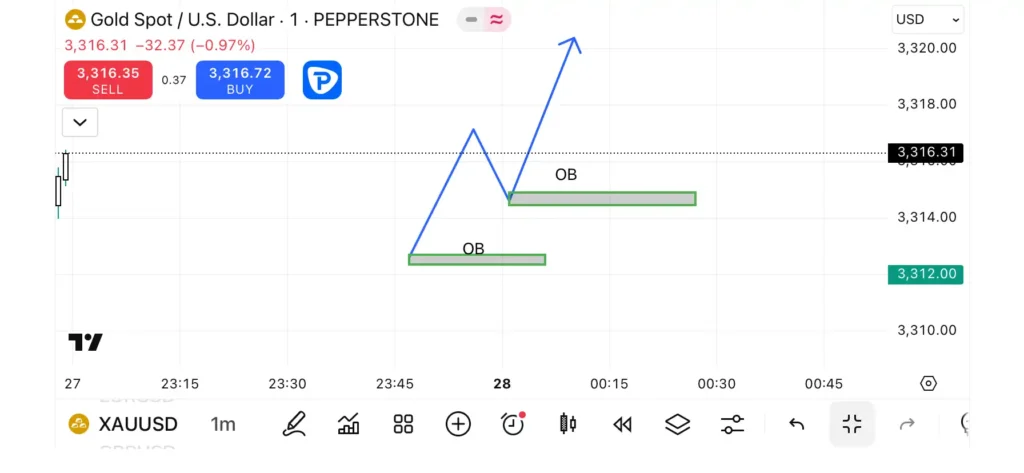1024x473 pixels.
Task: Select the XAUUSD symbol tab
Action: [123, 425]
